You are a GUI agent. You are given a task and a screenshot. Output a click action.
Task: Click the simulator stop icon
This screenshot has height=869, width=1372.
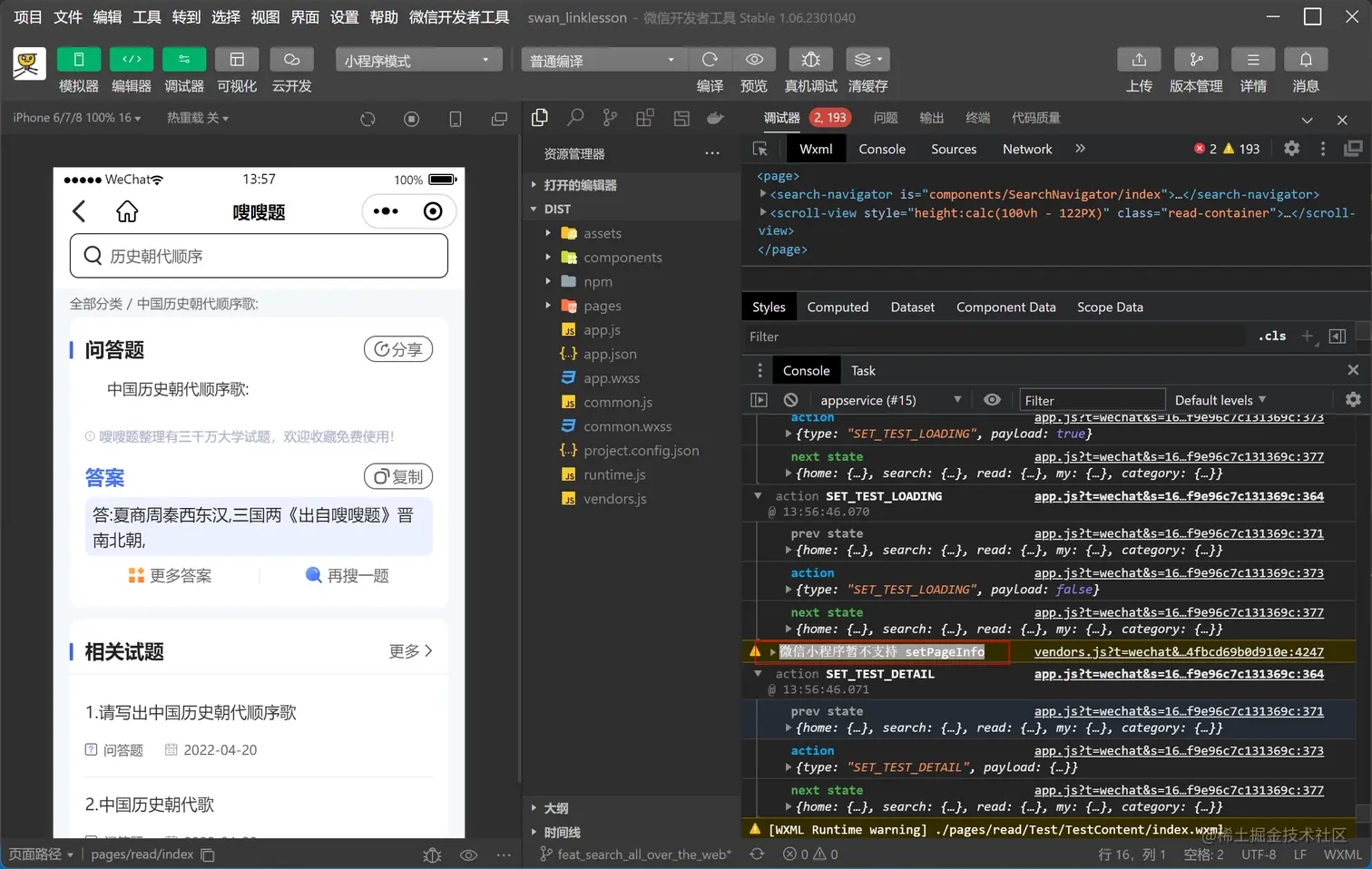(x=411, y=119)
